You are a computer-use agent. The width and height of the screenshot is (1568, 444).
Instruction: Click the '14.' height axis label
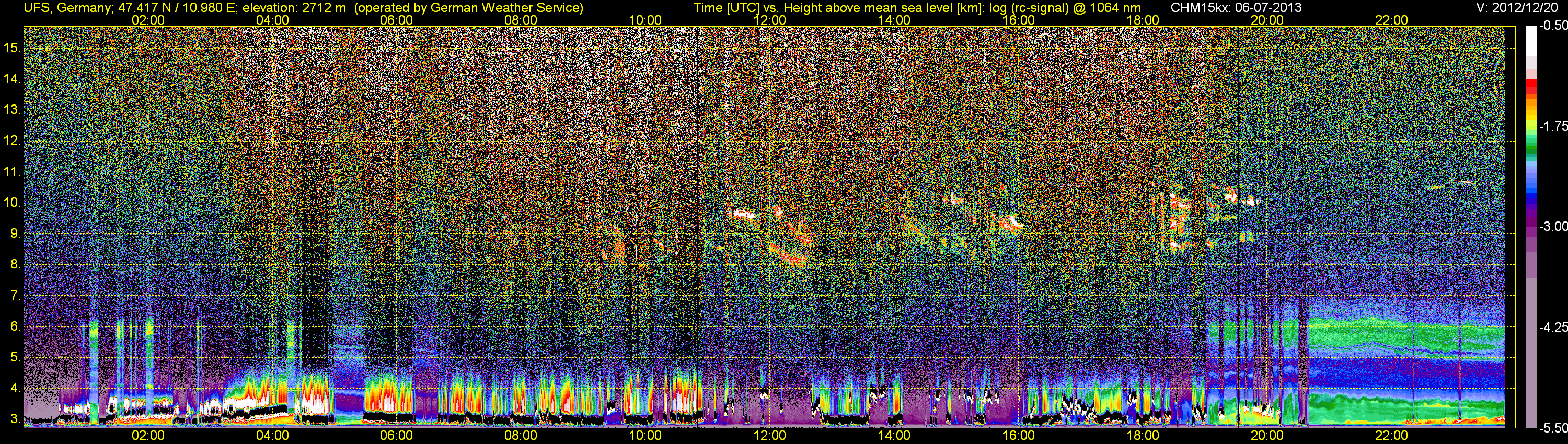point(11,79)
